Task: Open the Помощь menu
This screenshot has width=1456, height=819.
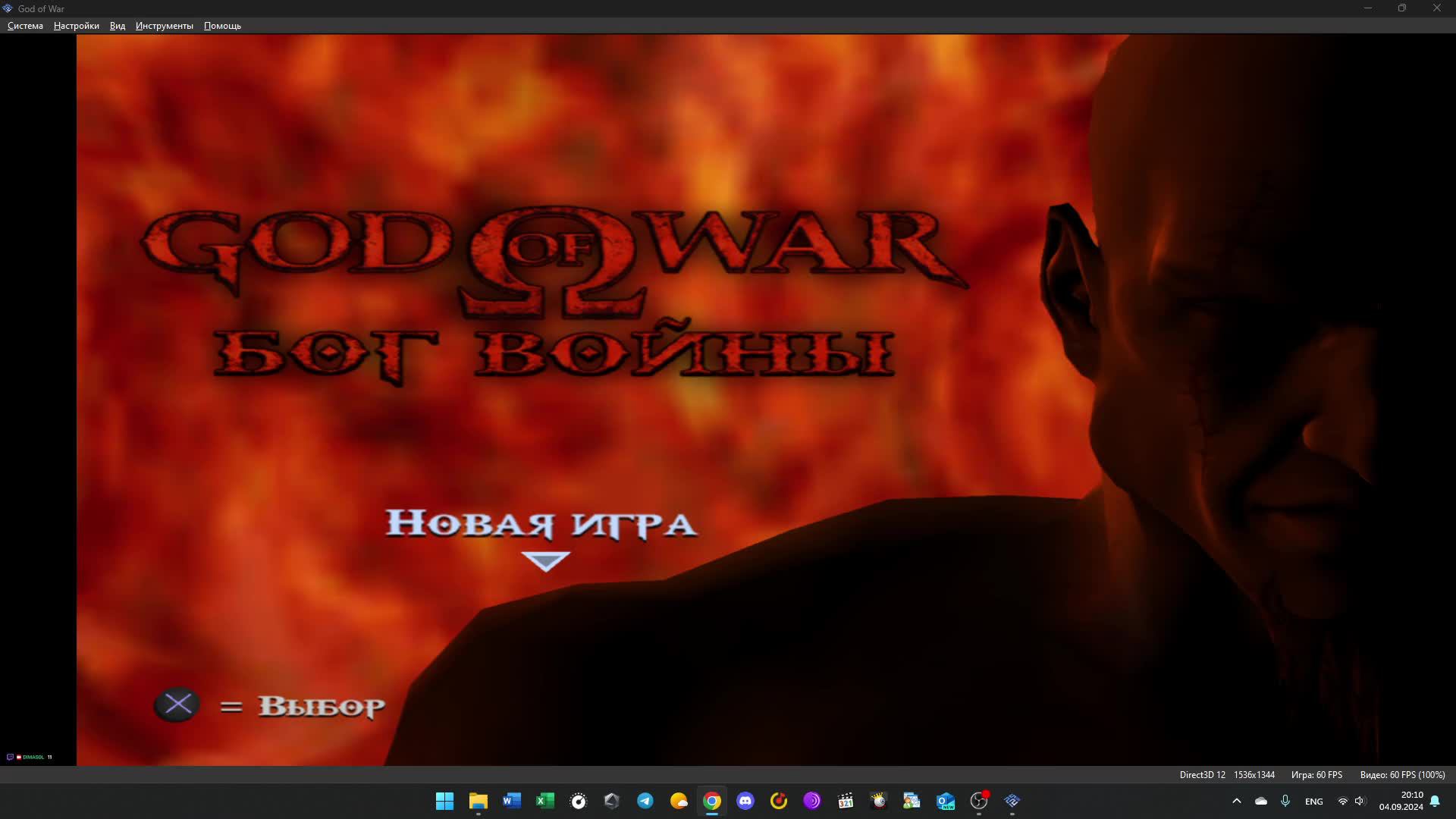Action: [x=222, y=26]
